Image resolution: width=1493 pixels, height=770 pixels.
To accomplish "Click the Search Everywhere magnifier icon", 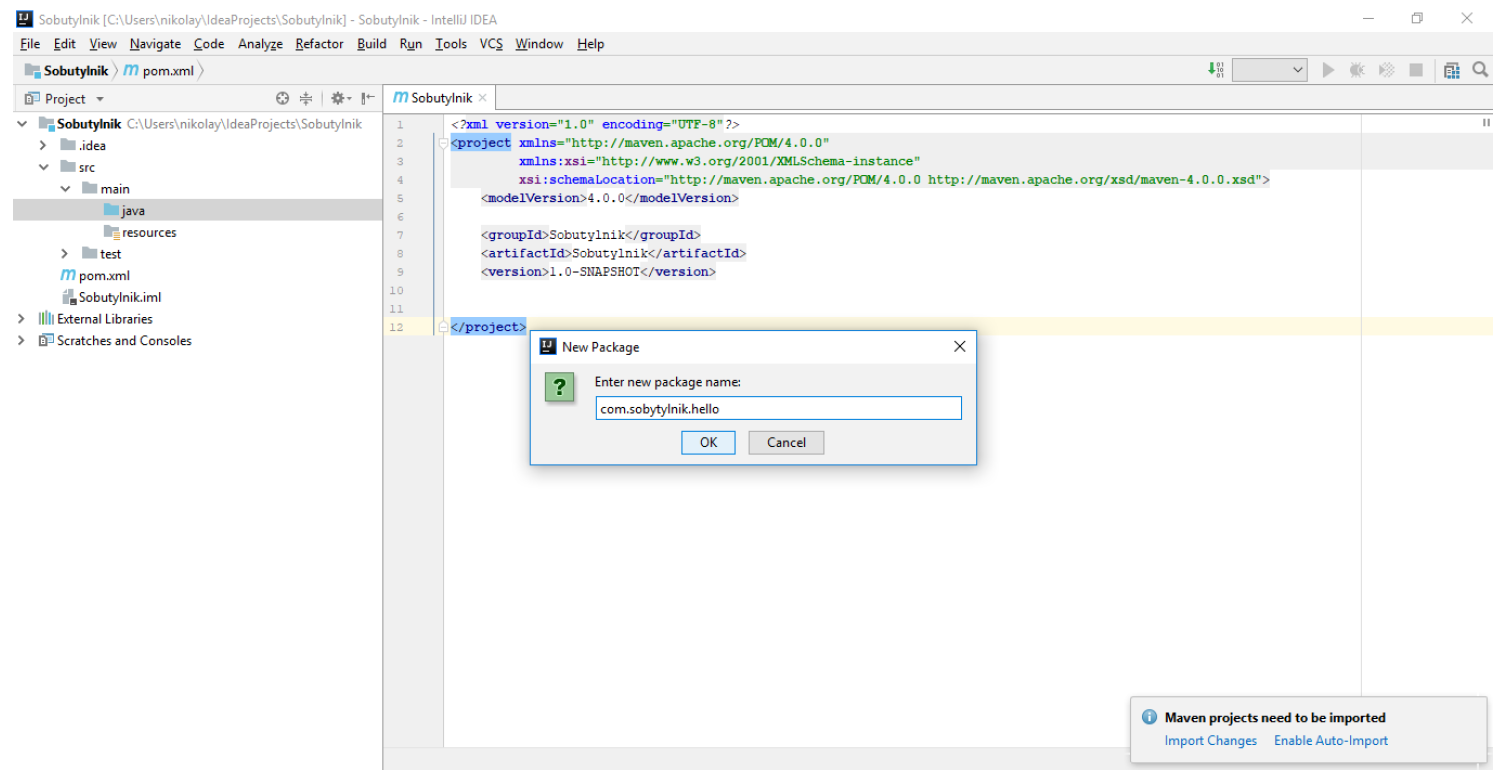I will pos(1480,69).
